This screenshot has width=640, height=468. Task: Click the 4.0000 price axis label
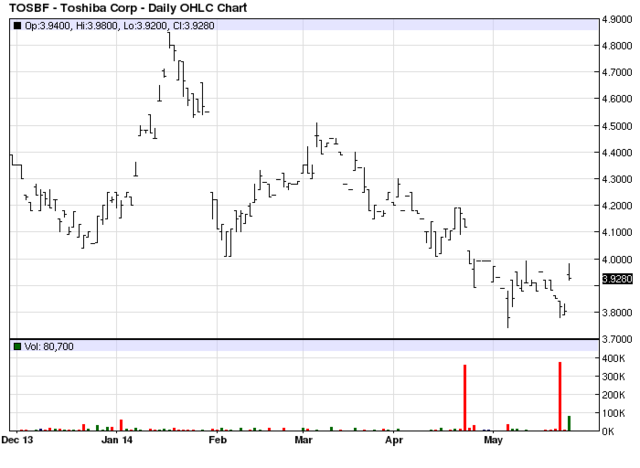[x=617, y=259]
